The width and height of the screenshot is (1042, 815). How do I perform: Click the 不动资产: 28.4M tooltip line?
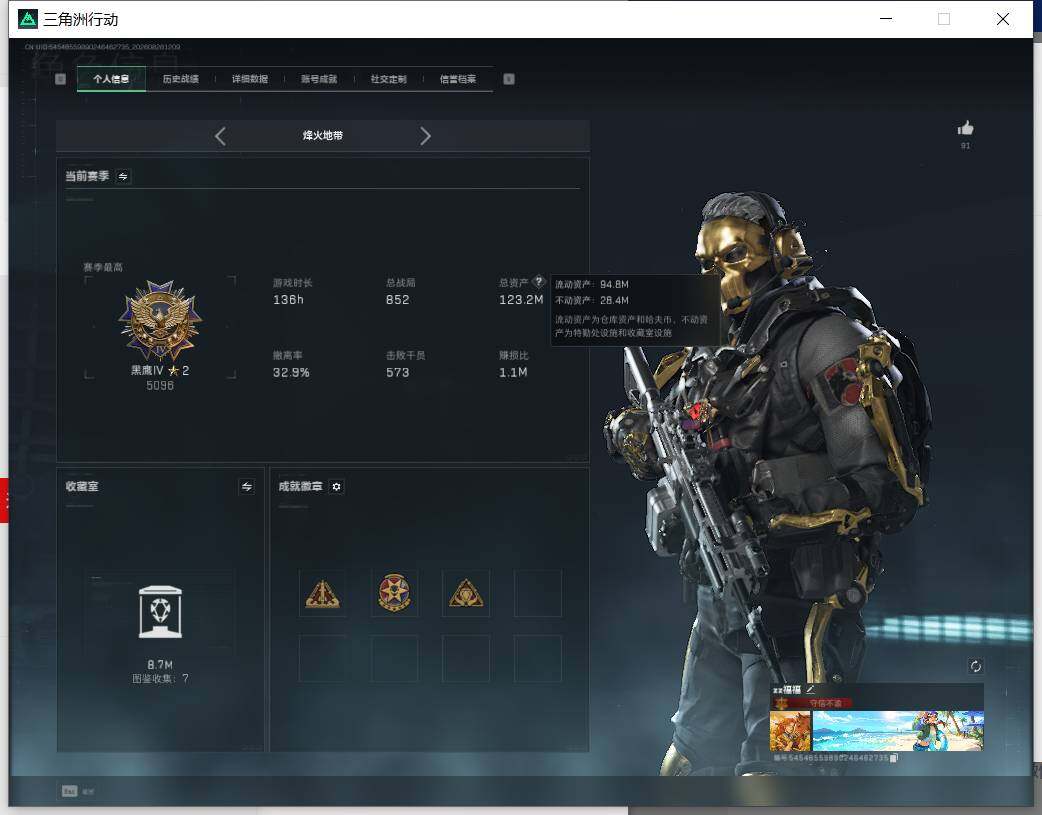click(x=591, y=300)
